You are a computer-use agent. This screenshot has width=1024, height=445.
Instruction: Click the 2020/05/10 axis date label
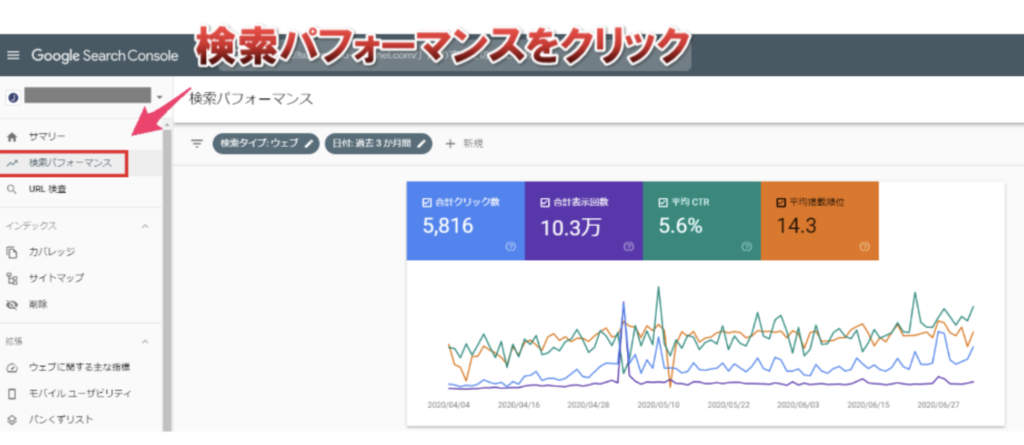[x=658, y=405]
